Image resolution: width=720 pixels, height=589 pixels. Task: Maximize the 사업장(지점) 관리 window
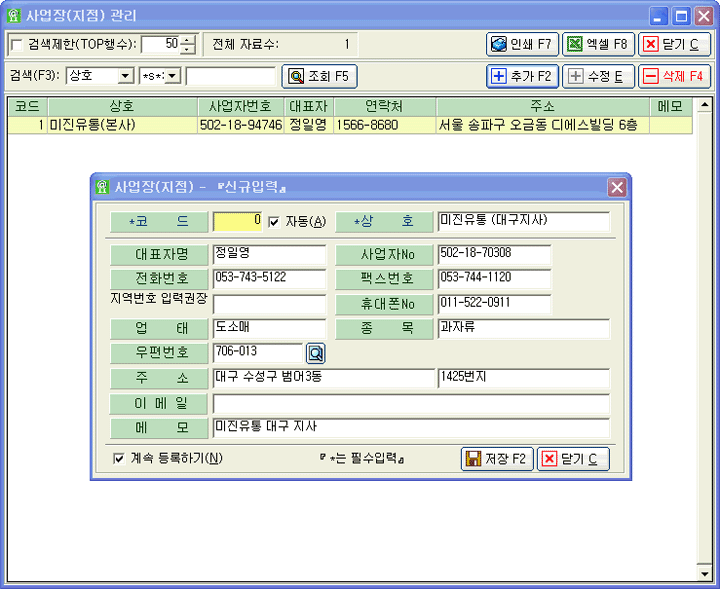point(681,17)
